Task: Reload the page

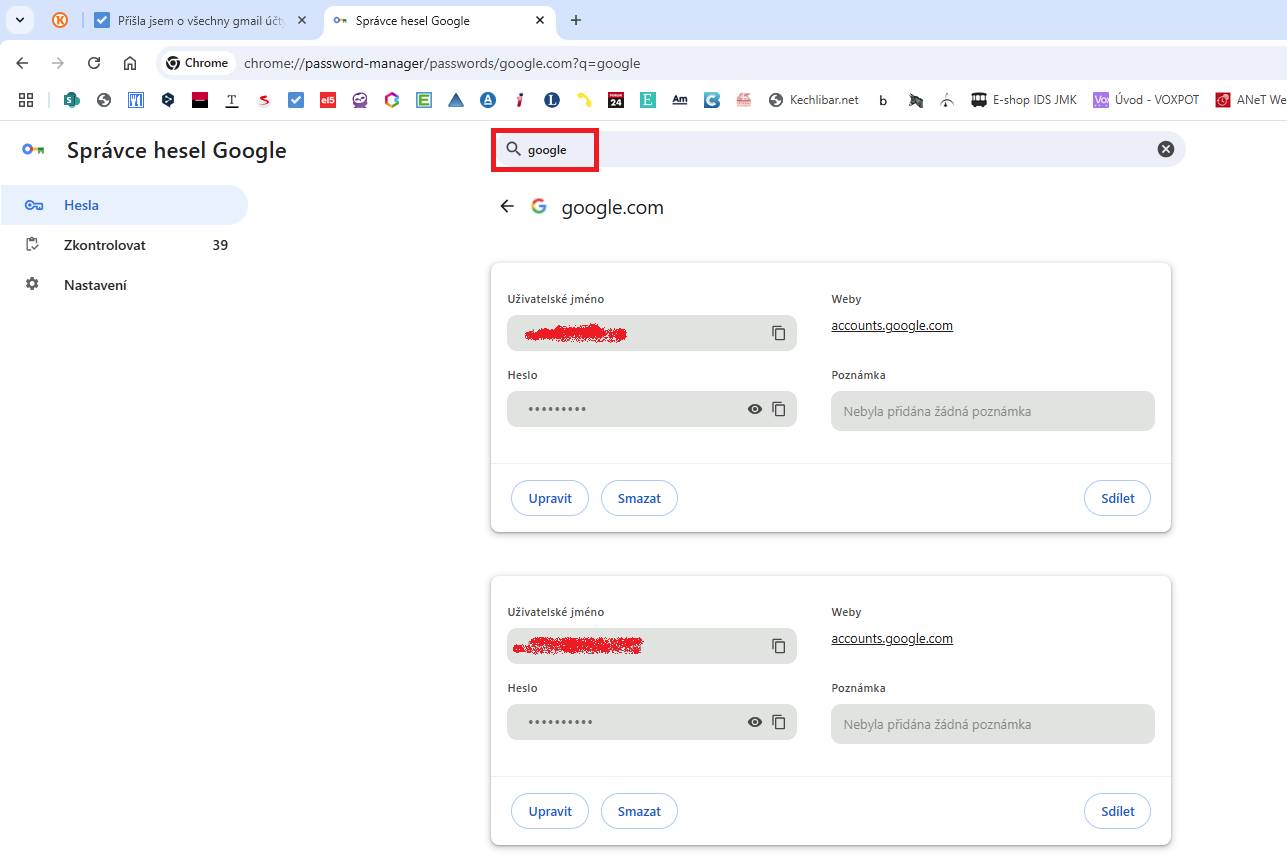Action: point(94,63)
